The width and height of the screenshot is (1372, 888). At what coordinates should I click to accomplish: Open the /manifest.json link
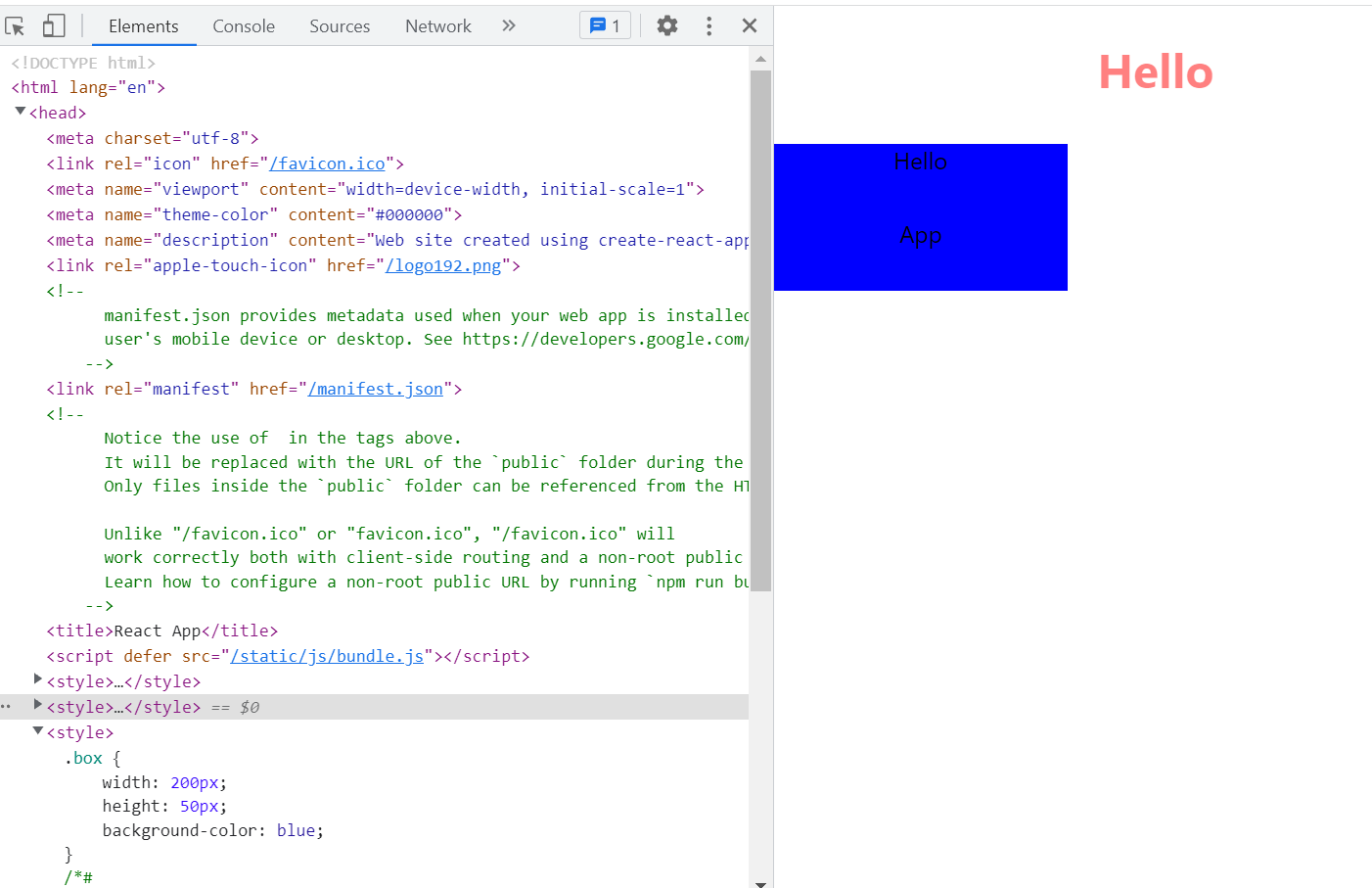pos(376,389)
